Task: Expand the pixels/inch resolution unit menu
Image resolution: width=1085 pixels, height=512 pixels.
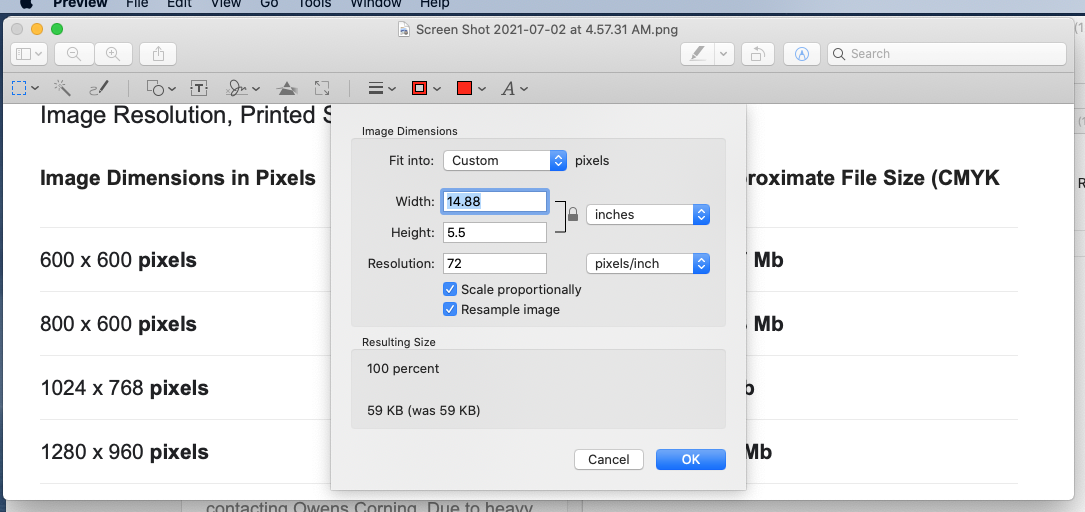Action: tap(647, 263)
